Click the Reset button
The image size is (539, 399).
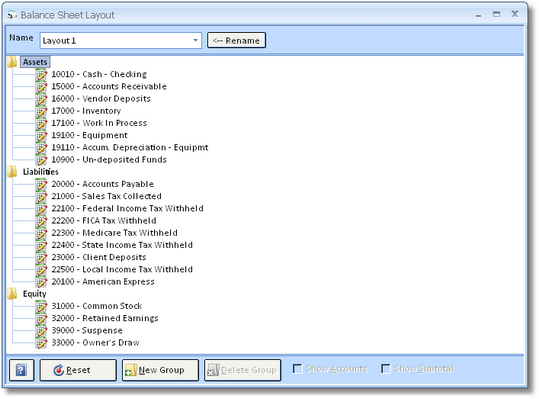(78, 370)
